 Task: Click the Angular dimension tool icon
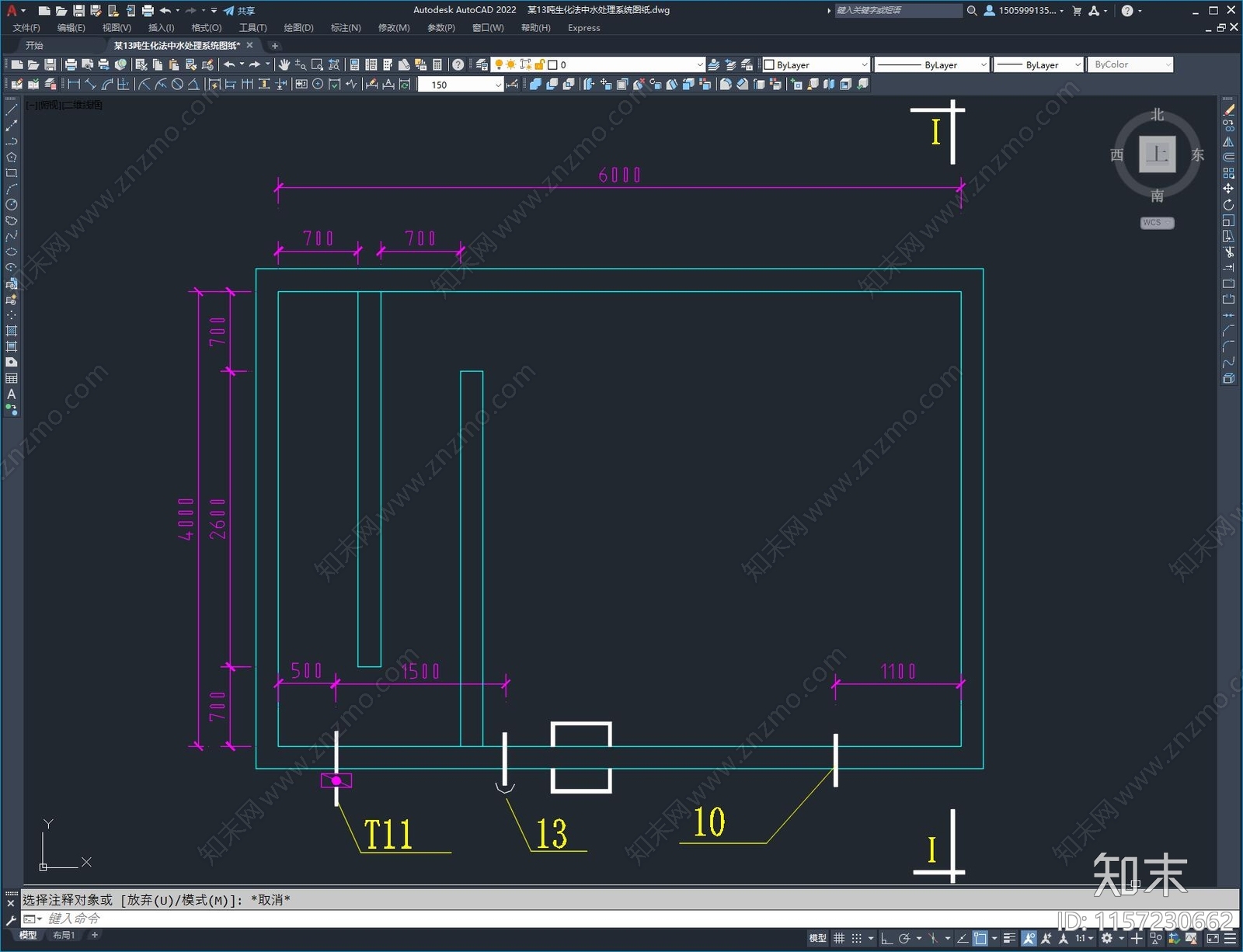tap(193, 84)
